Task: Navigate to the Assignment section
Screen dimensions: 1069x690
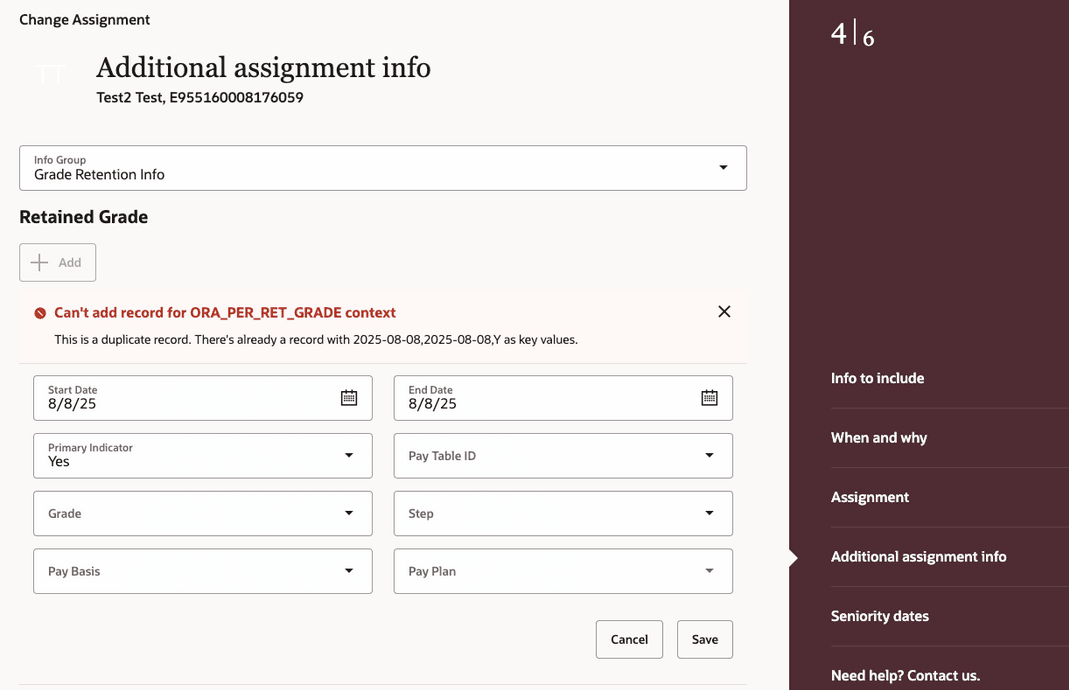Action: tap(869, 497)
